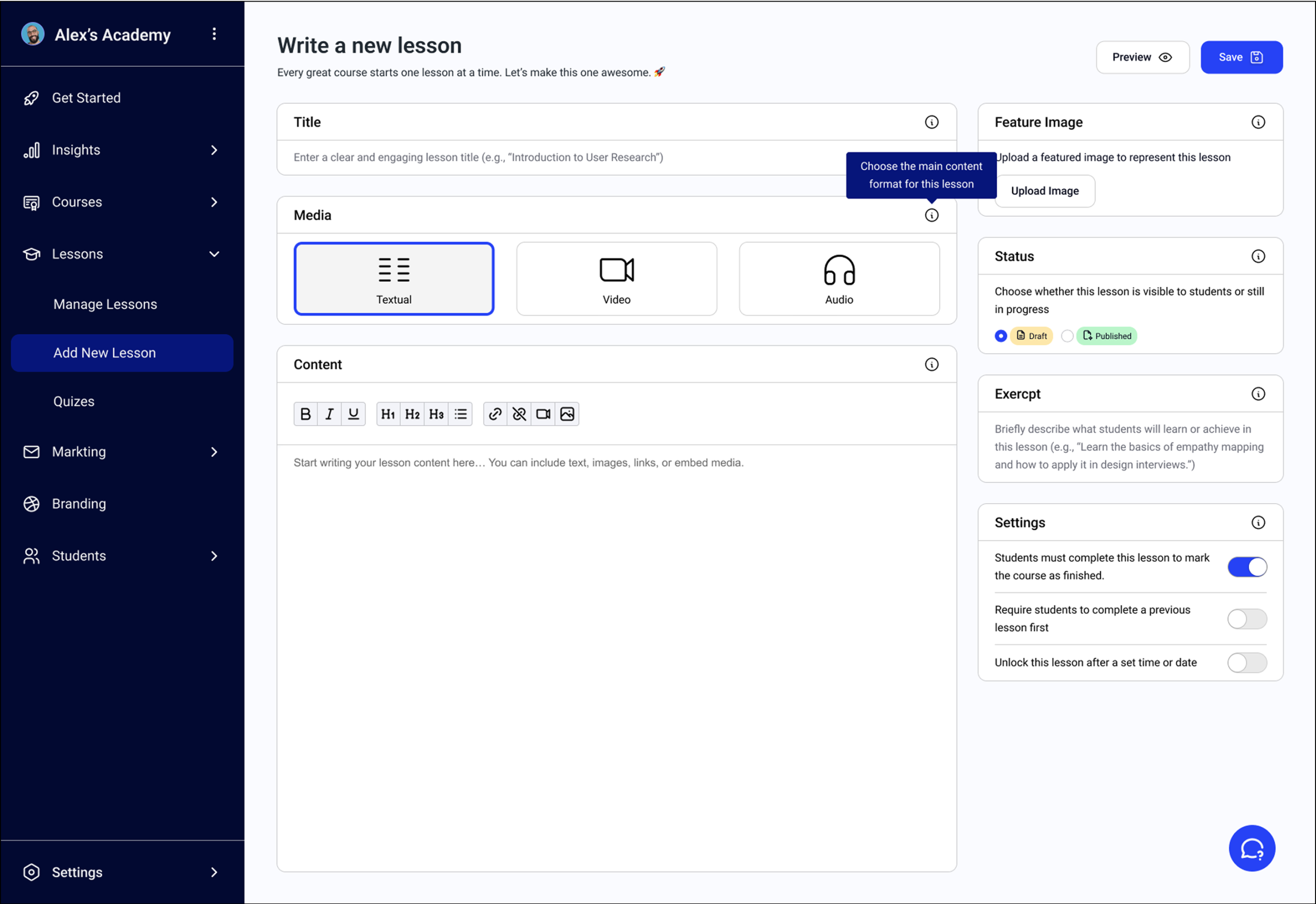Open the chat support bubble

pyautogui.click(x=1251, y=848)
